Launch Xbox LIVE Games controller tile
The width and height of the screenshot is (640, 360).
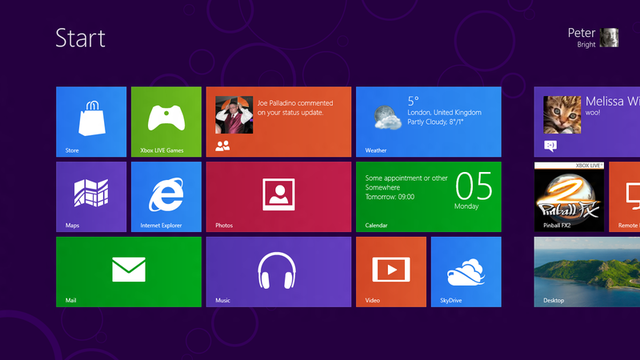166,122
